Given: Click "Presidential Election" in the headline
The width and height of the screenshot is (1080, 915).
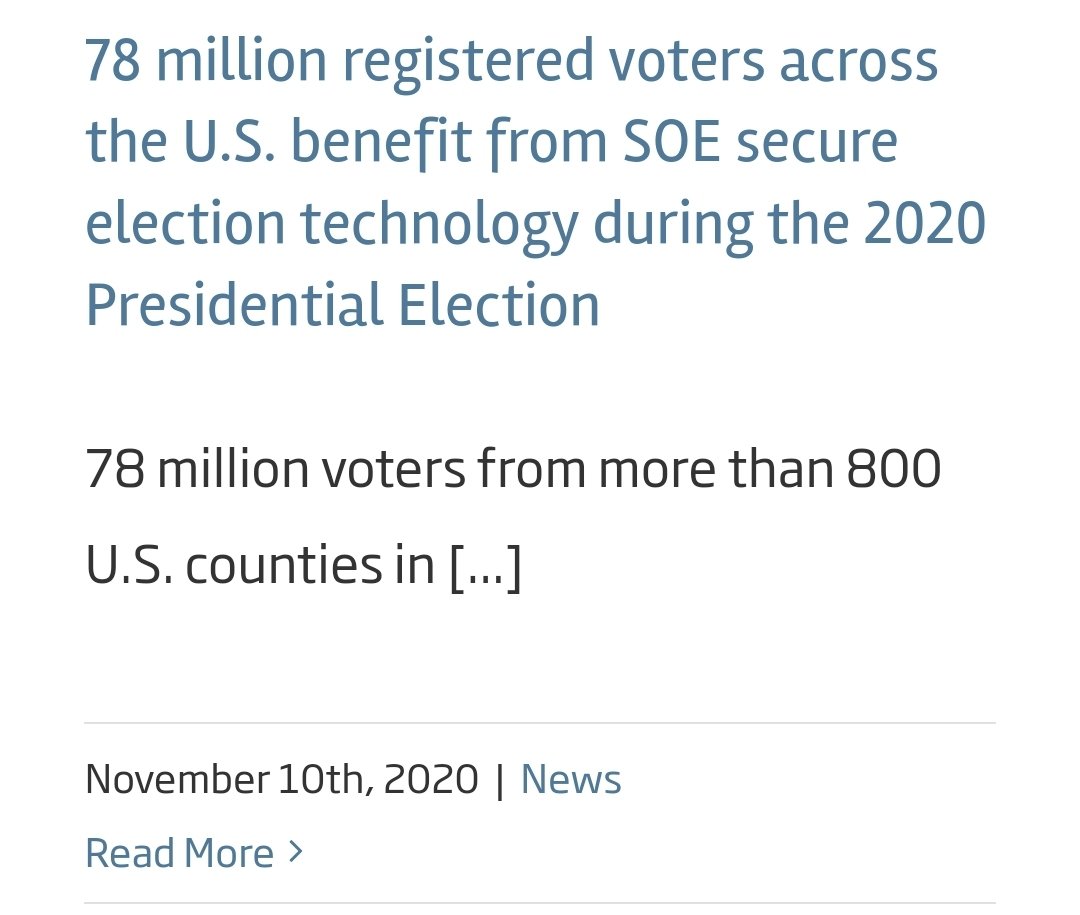Looking at the screenshot, I should (342, 305).
